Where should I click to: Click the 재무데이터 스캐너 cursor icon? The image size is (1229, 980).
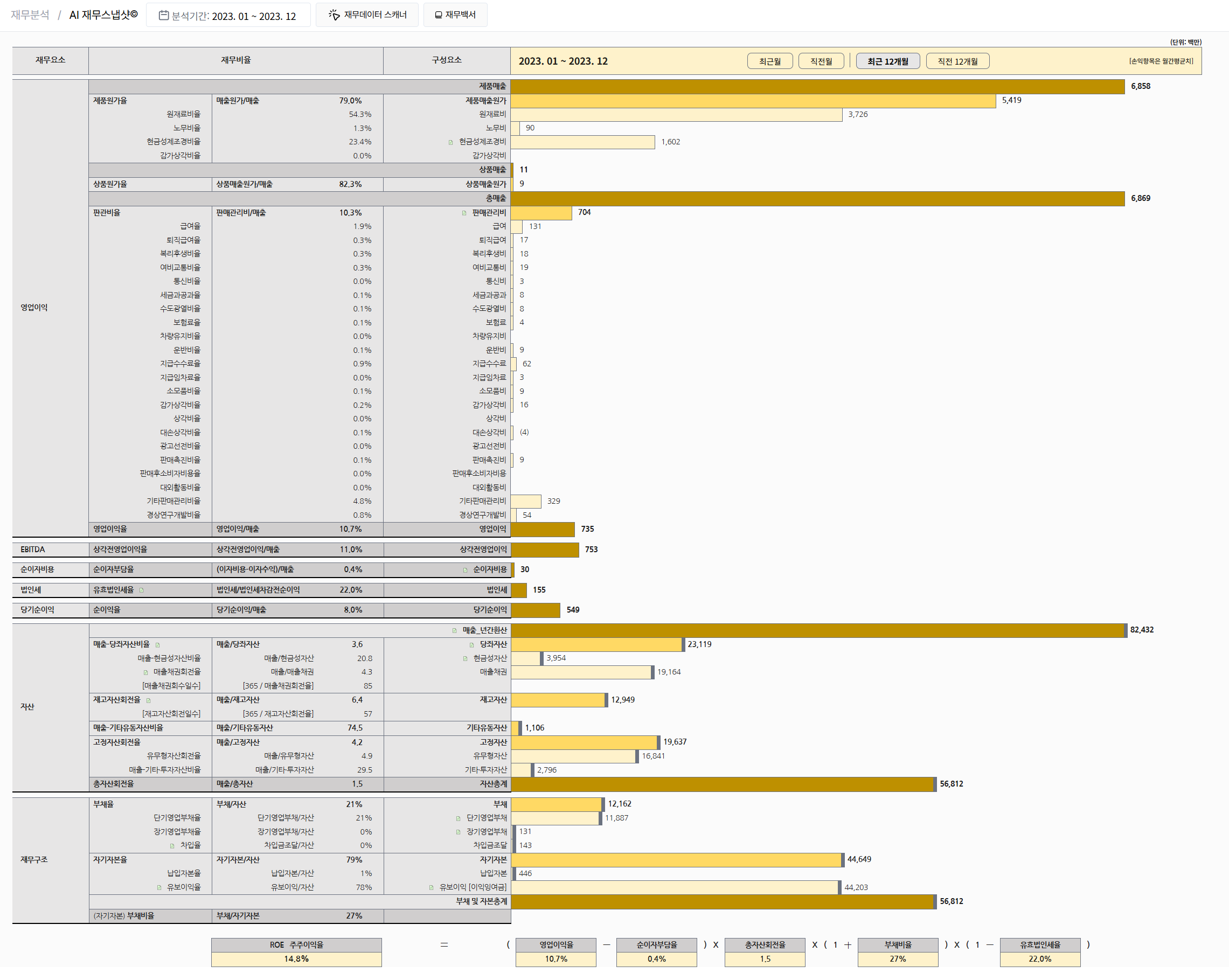click(x=334, y=15)
